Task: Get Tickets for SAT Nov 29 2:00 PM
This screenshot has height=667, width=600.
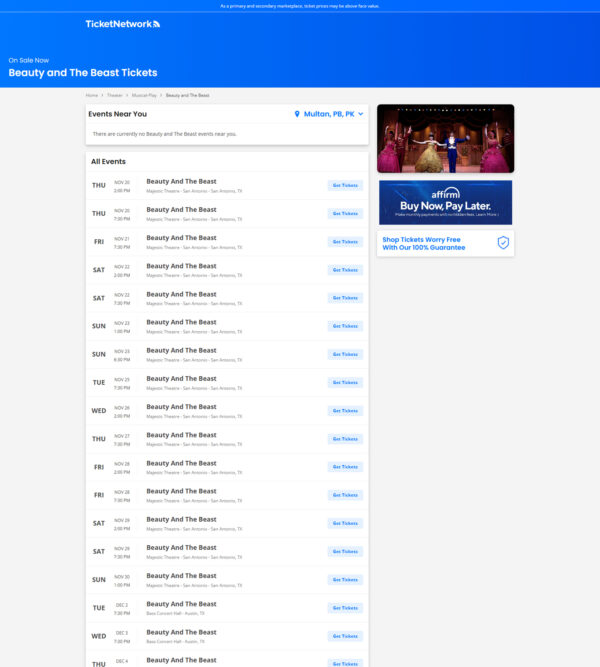Action: 345,523
